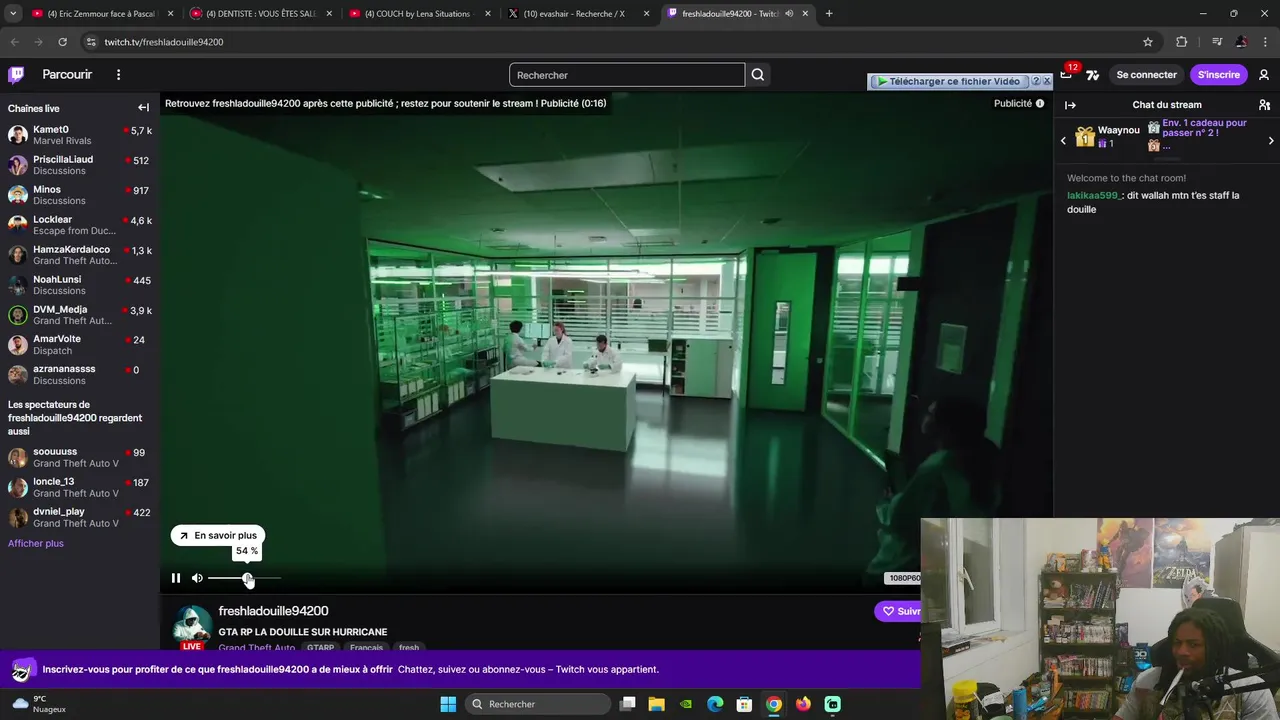Collapse the Chaînes live sidebar

click(x=143, y=108)
